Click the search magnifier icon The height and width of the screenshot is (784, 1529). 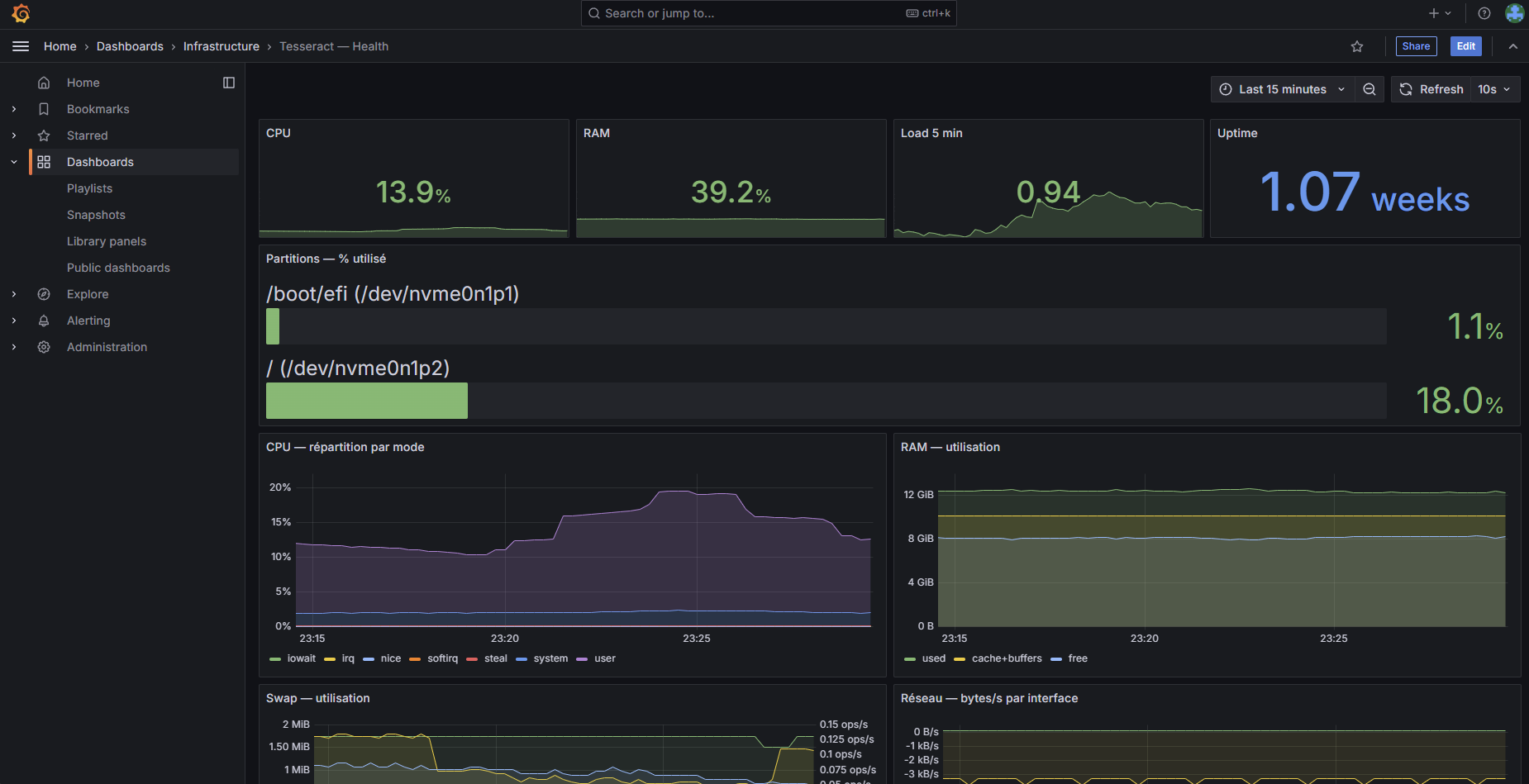point(594,13)
